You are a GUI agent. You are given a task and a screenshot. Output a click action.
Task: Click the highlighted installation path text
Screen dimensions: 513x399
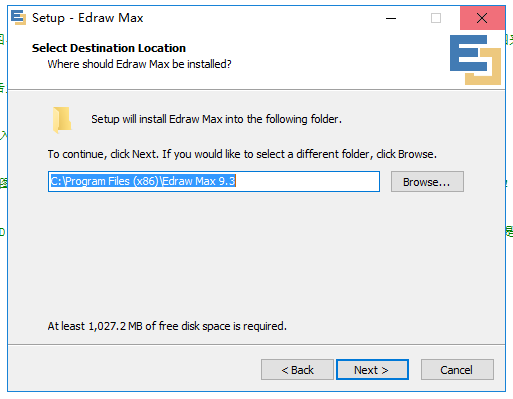(x=143, y=181)
